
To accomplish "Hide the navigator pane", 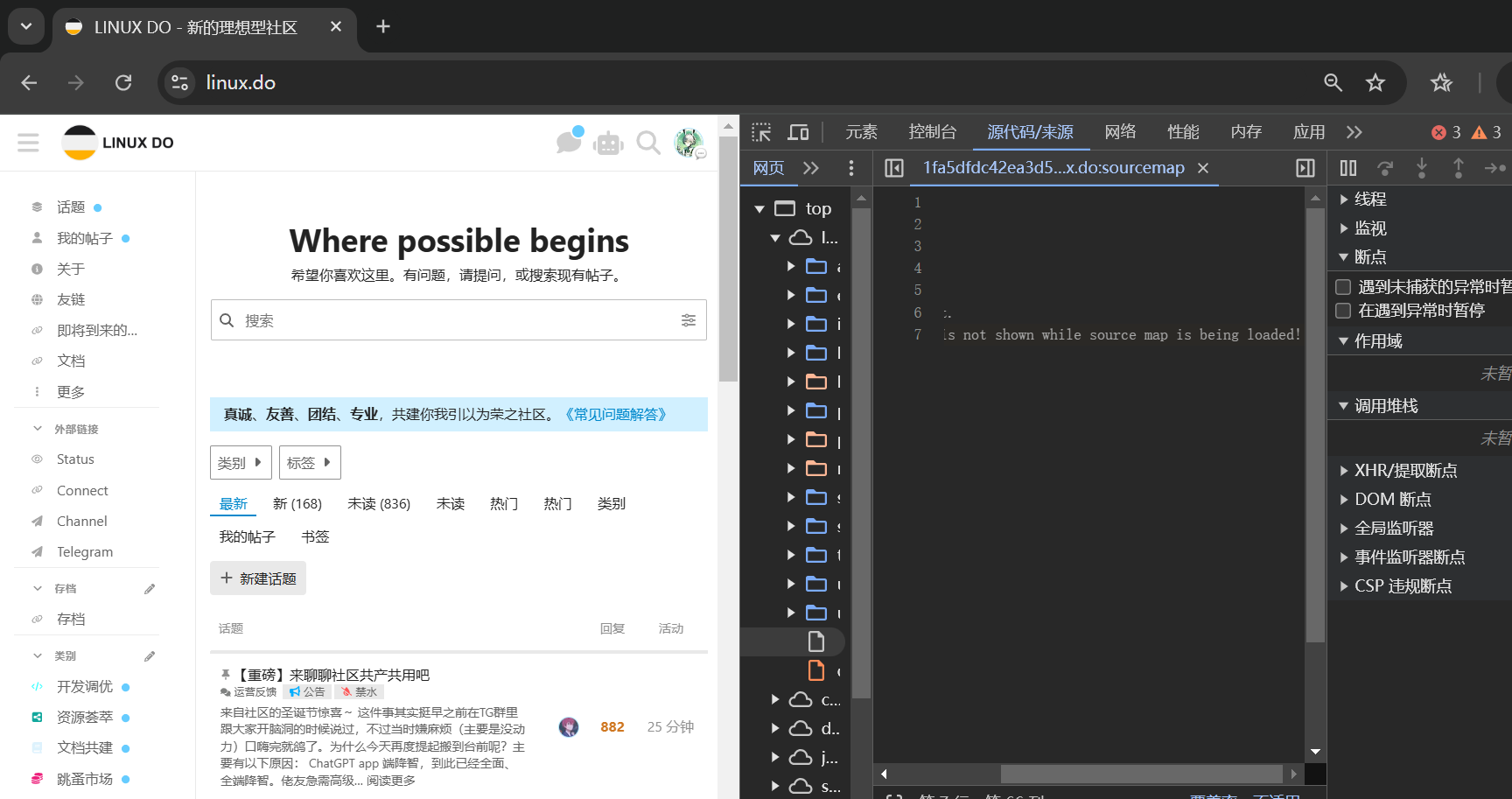I will pyautogui.click(x=893, y=168).
